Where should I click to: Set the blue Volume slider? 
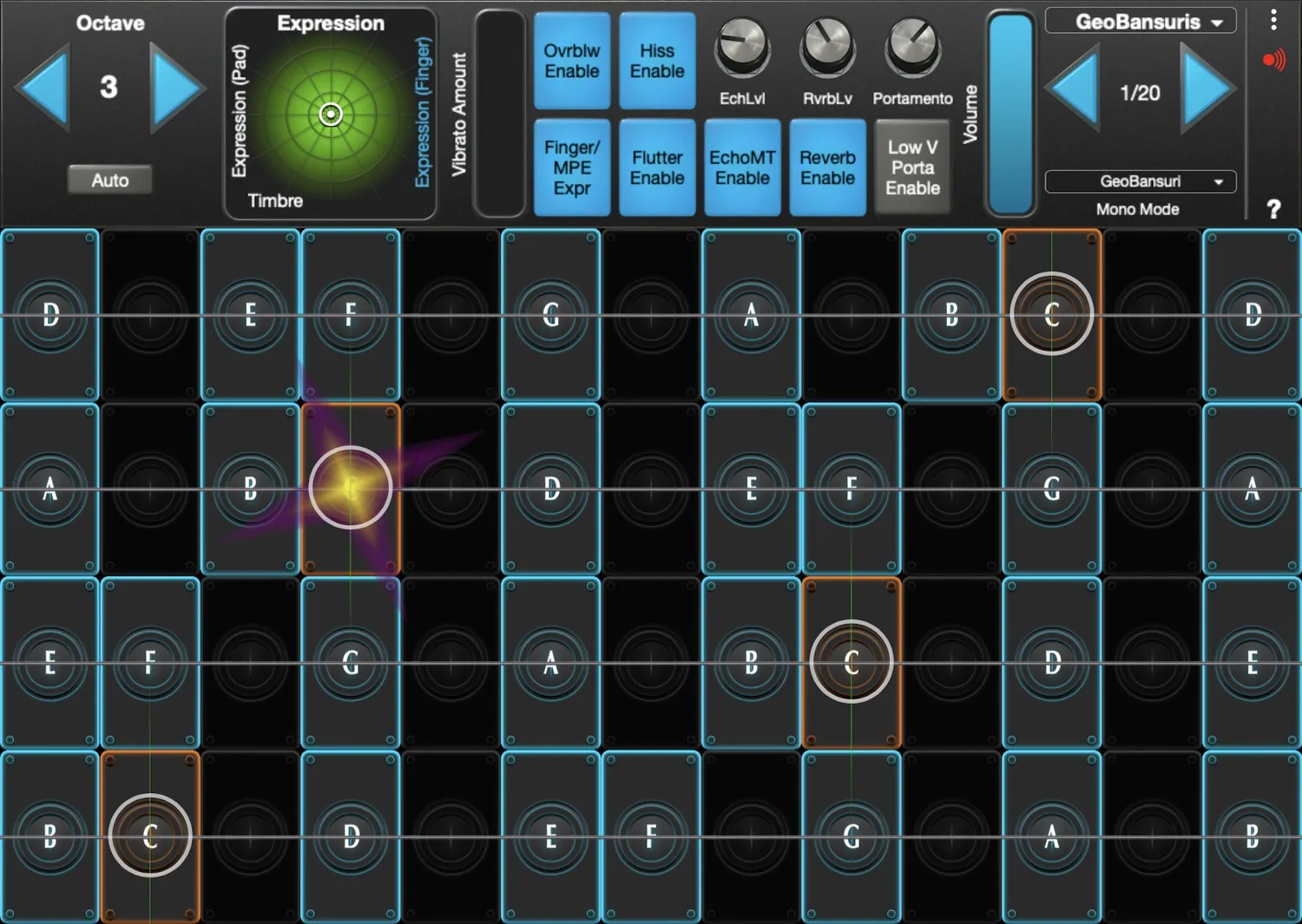[1011, 114]
